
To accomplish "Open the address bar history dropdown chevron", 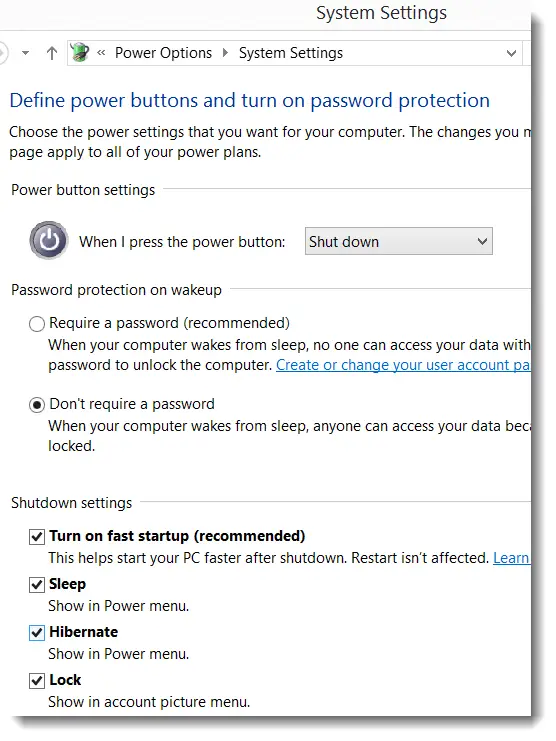I will (511, 53).
